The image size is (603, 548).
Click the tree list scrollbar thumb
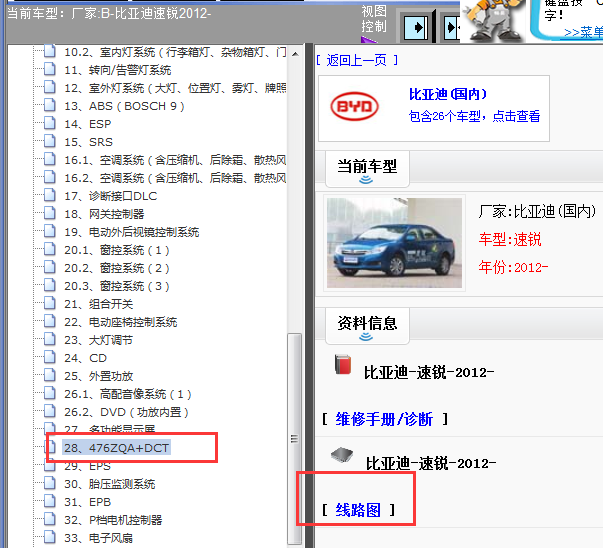pyautogui.click(x=295, y=438)
